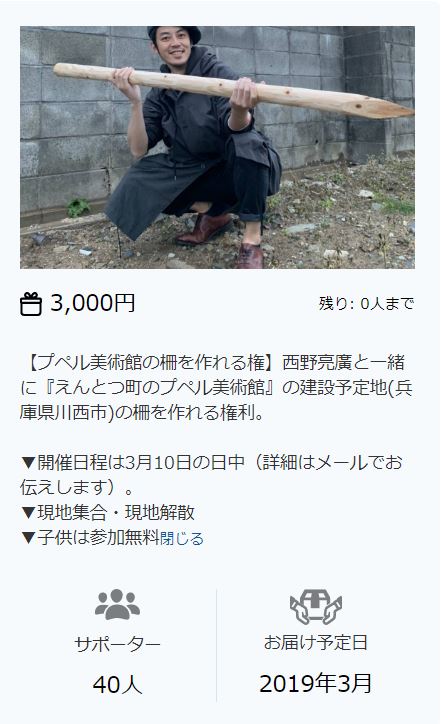Click the お届け予定日 label
The width and height of the screenshot is (441, 724).
[315, 642]
